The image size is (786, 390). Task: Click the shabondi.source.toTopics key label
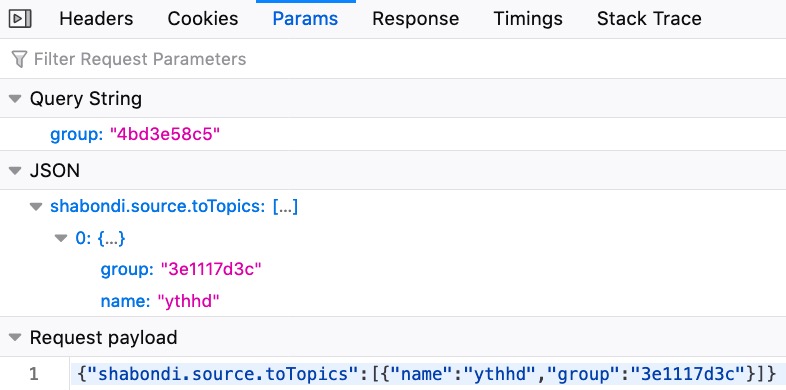click(158, 206)
